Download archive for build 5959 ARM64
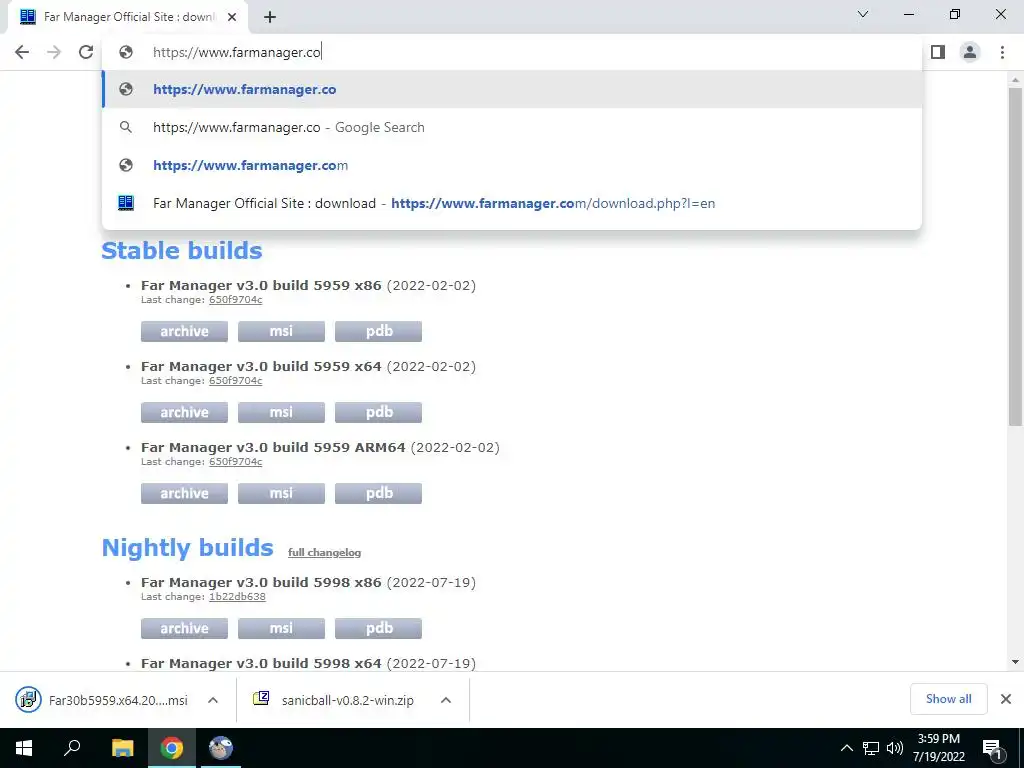 click(184, 493)
